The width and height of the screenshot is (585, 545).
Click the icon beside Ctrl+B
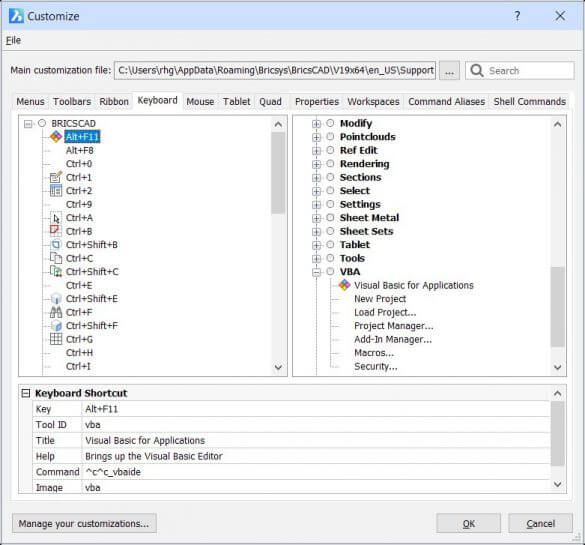pos(55,231)
